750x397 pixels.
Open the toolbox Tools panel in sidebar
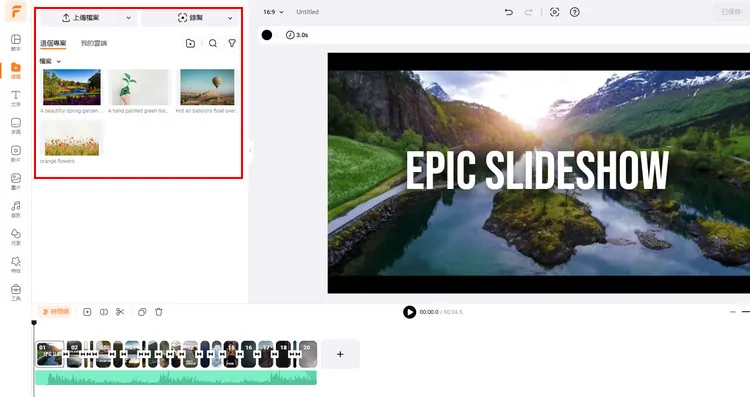16,292
